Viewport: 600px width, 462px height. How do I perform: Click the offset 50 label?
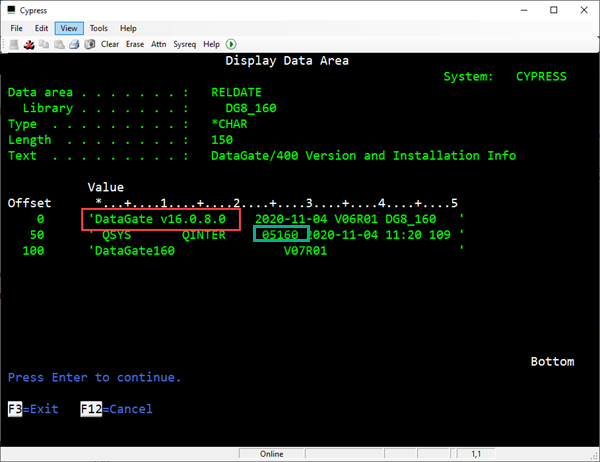[x=37, y=235]
